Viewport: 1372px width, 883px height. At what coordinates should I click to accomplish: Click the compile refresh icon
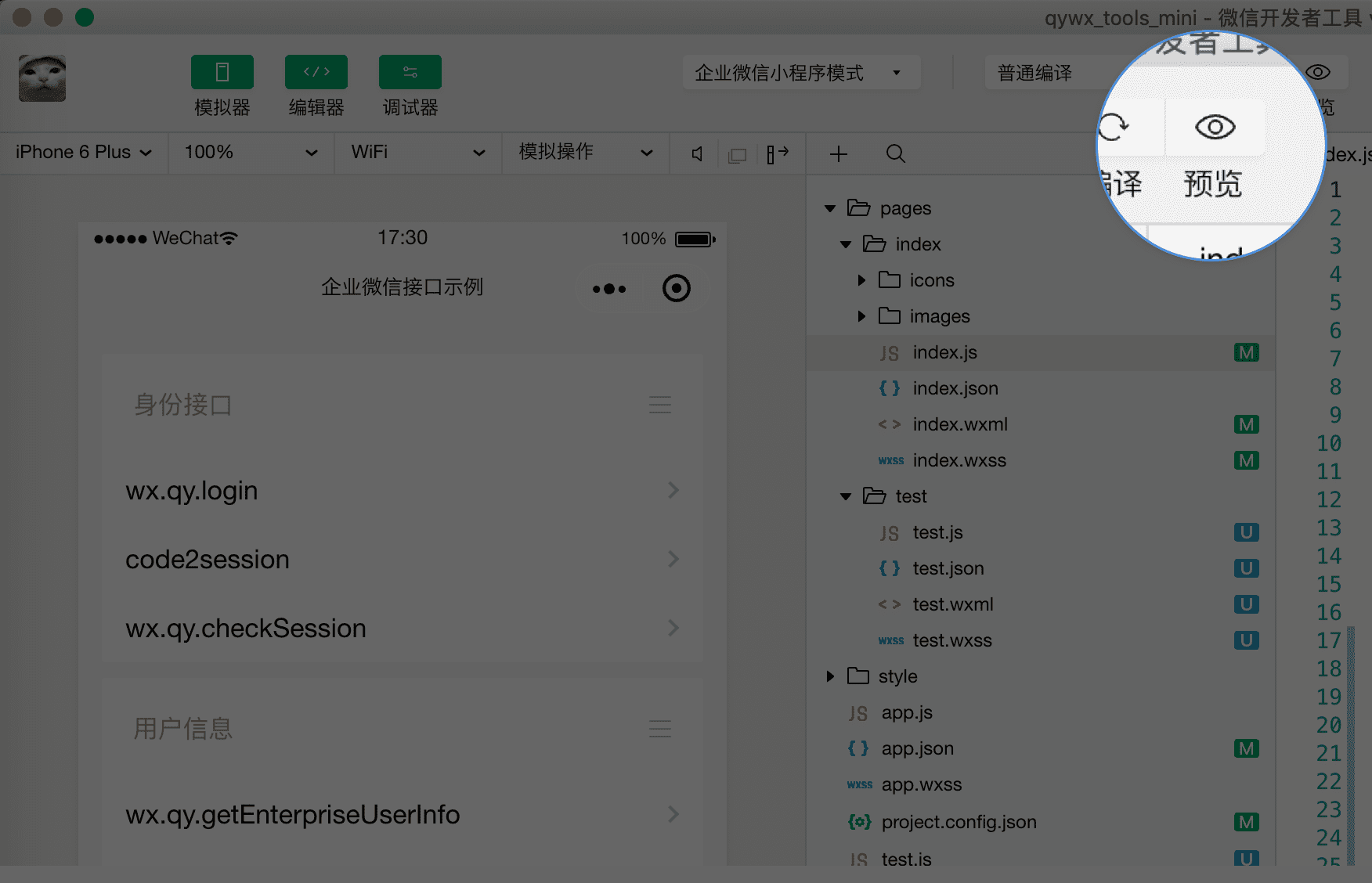point(1113,127)
